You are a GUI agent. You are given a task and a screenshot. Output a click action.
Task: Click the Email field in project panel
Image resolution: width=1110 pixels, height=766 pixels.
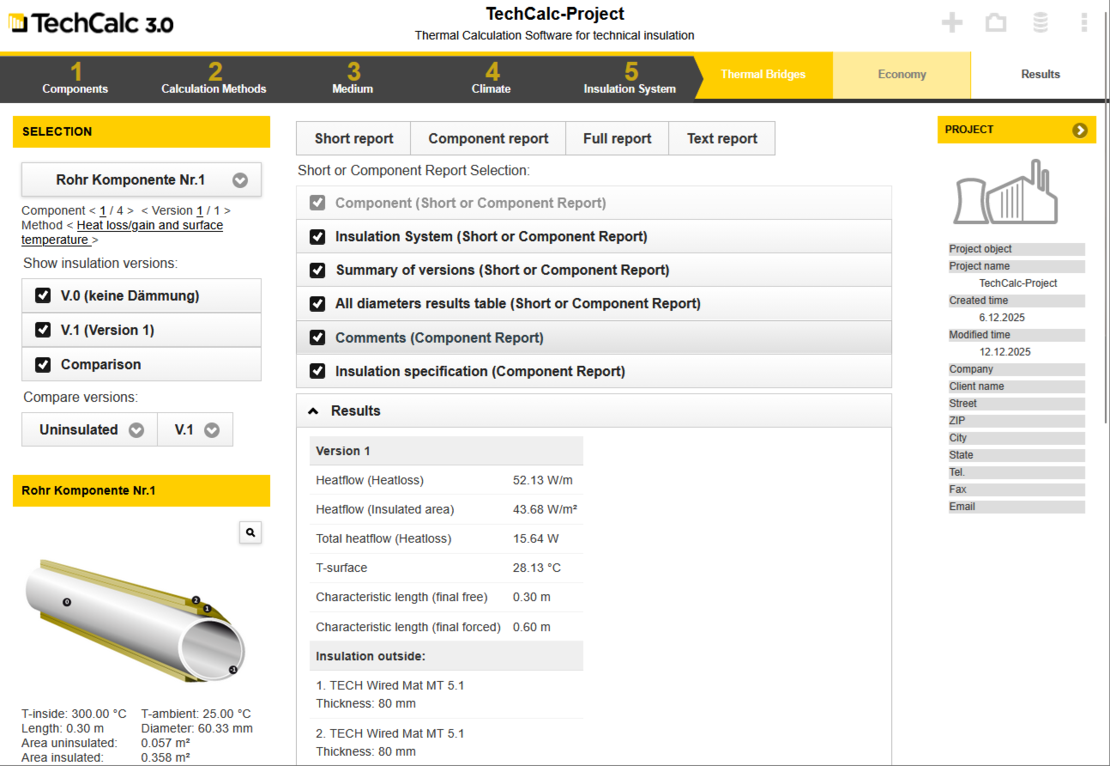(x=1017, y=507)
